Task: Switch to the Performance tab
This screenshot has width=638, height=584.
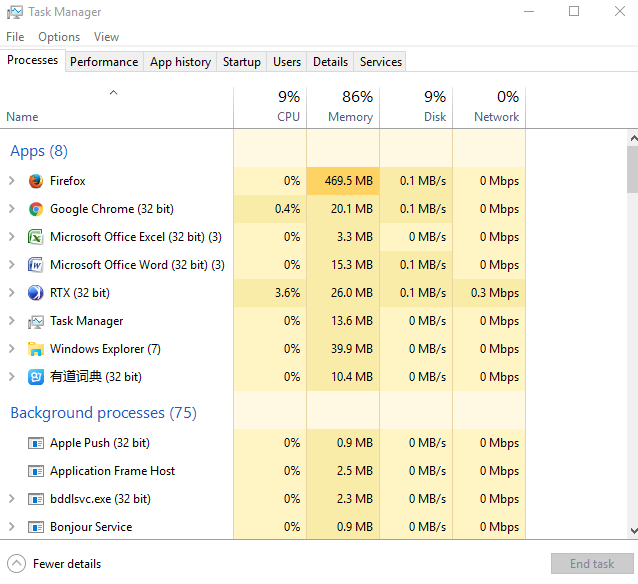Action: (x=104, y=62)
